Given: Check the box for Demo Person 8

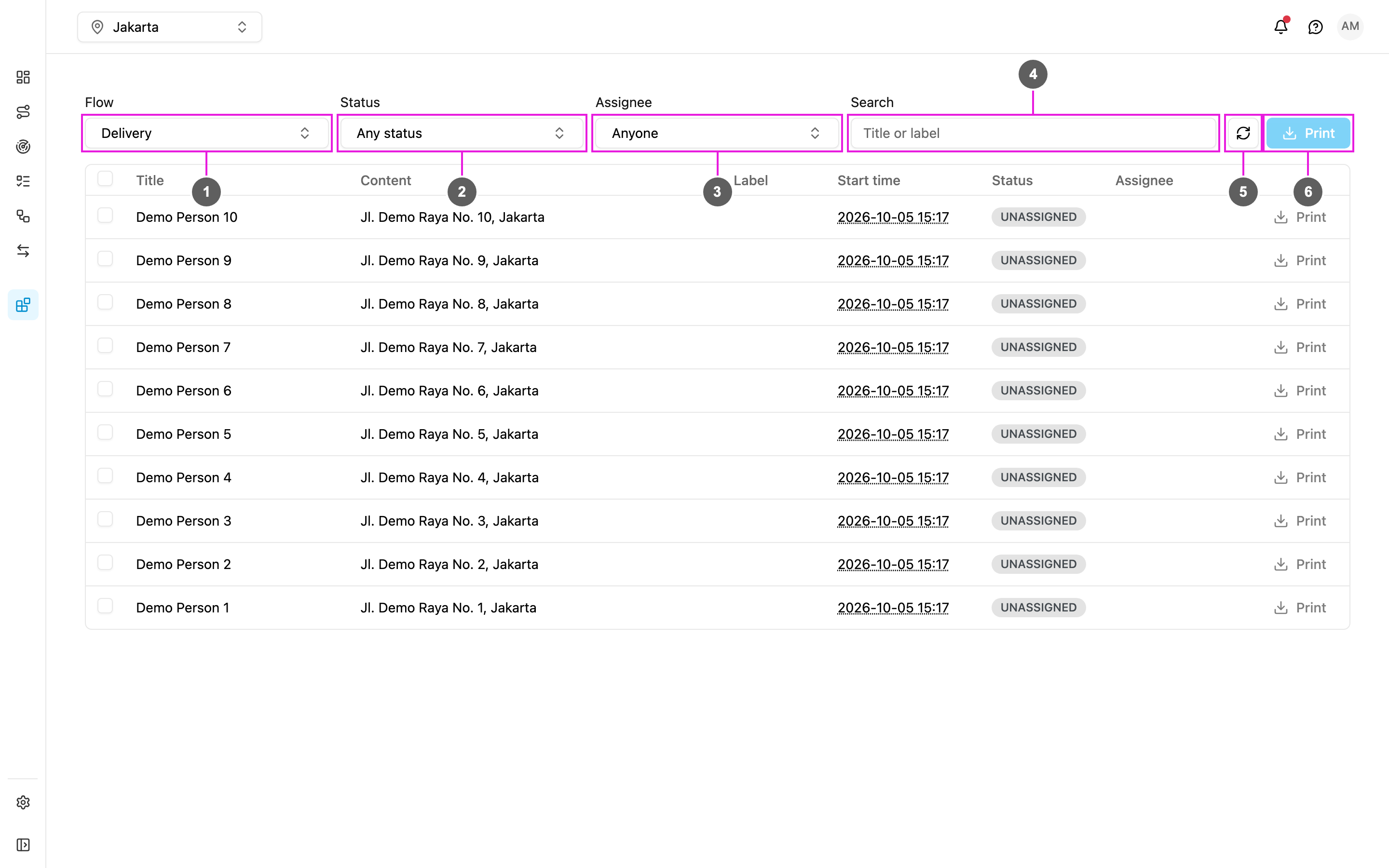Looking at the screenshot, I should (x=105, y=302).
